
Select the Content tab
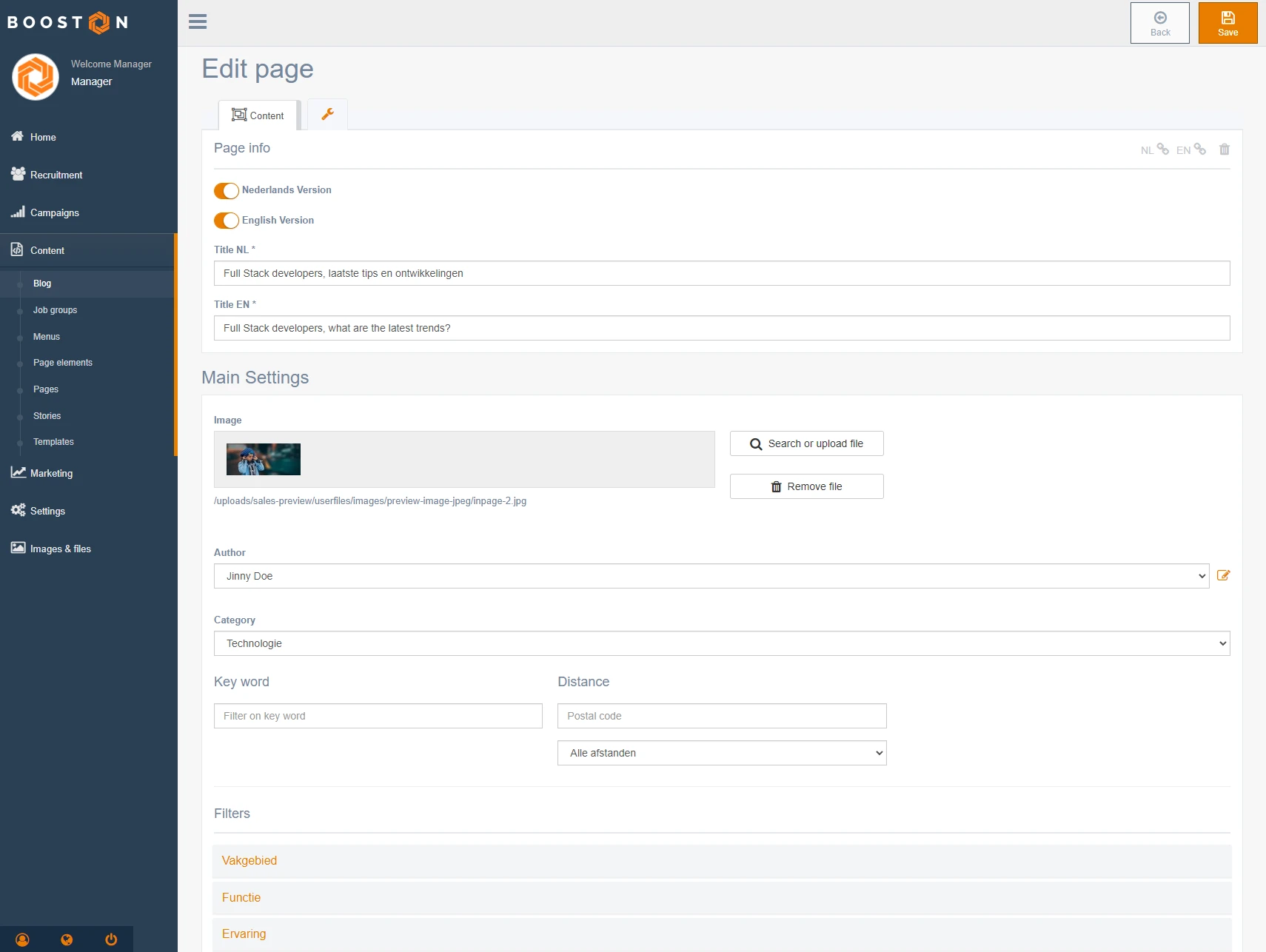point(258,115)
